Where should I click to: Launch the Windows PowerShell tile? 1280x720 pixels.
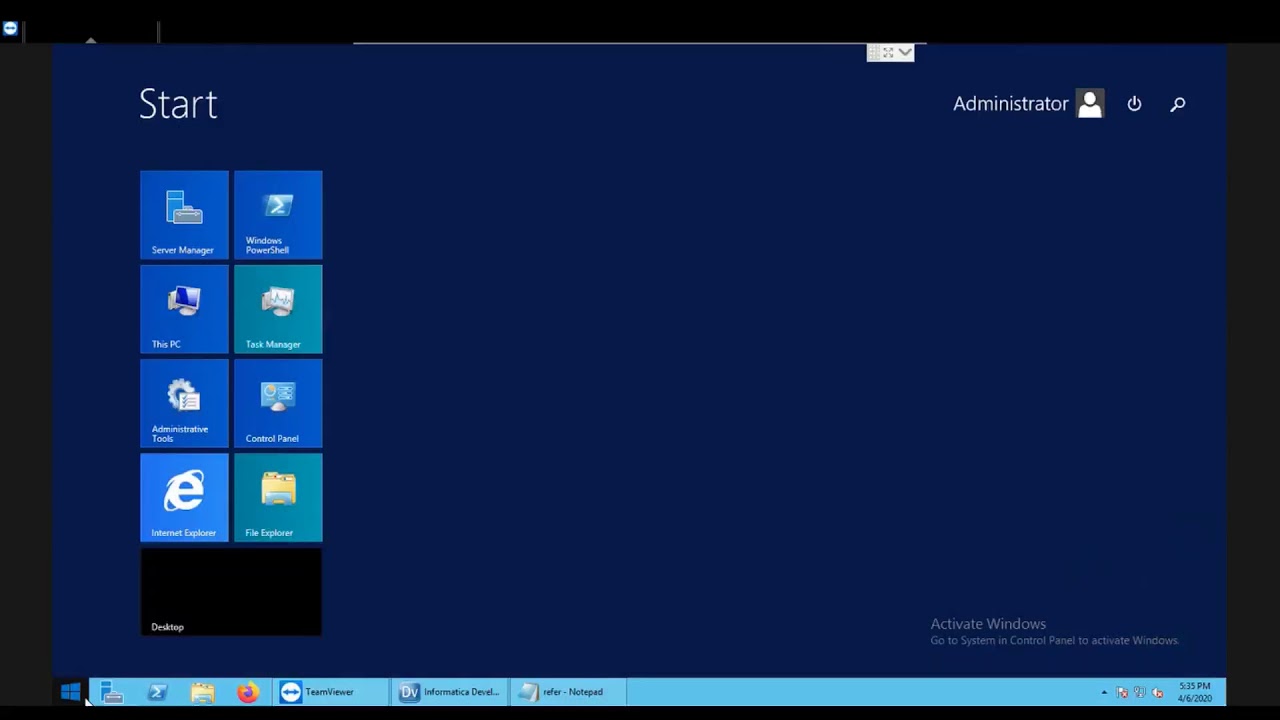tap(278, 215)
